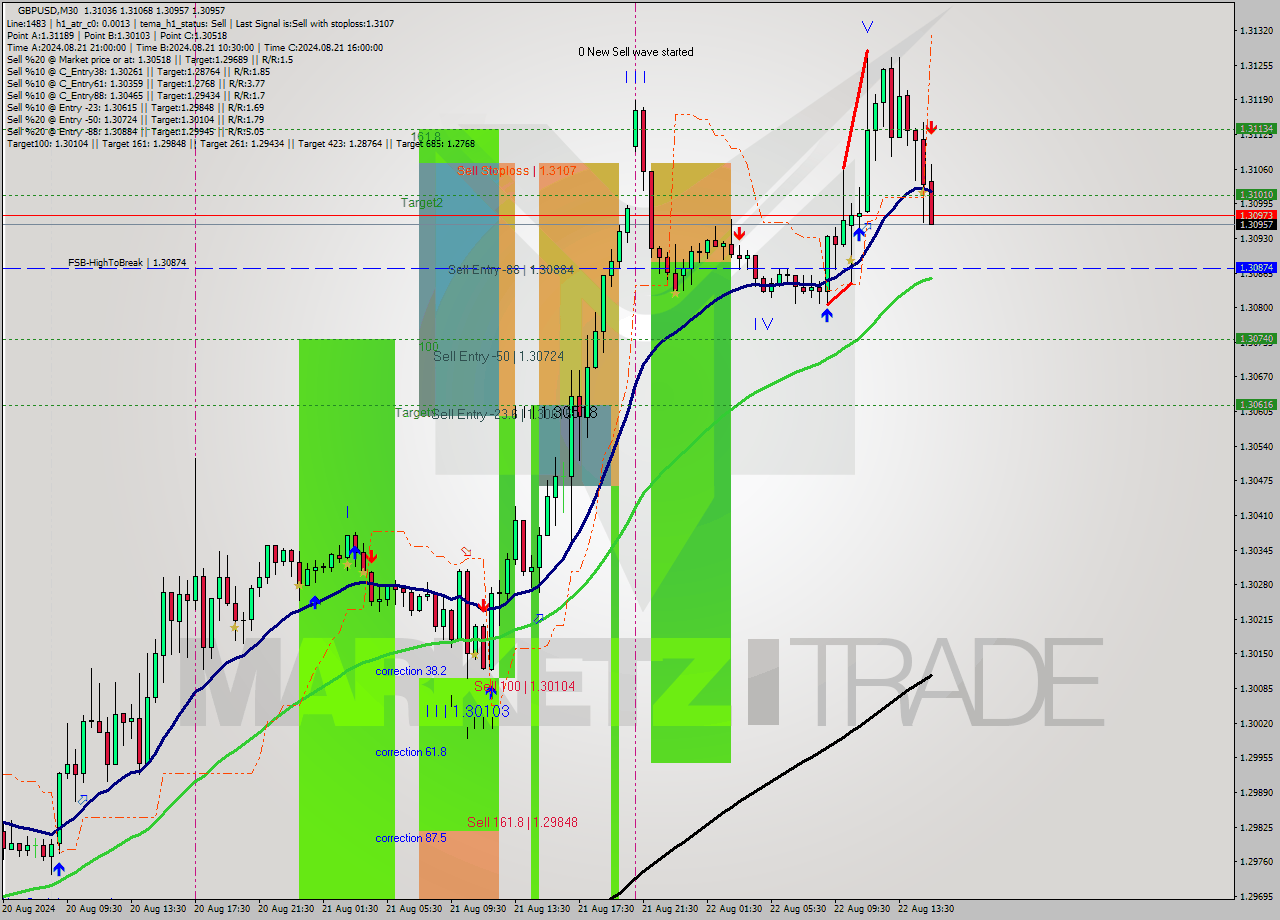The height and width of the screenshot is (920, 1280).
Task: Click green price tag 1.30740 on axis
Action: 1256,339
